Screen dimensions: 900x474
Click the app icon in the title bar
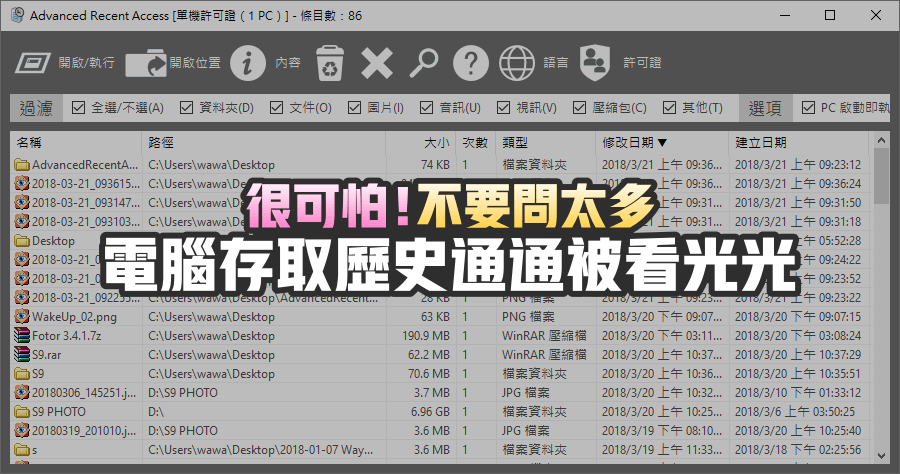(17, 15)
